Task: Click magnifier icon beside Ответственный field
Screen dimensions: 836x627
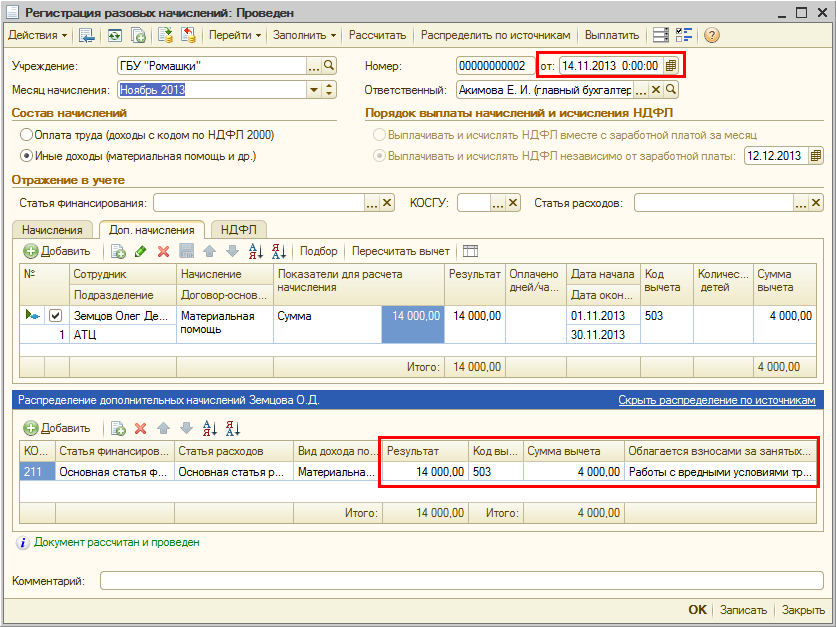Action: (x=672, y=90)
